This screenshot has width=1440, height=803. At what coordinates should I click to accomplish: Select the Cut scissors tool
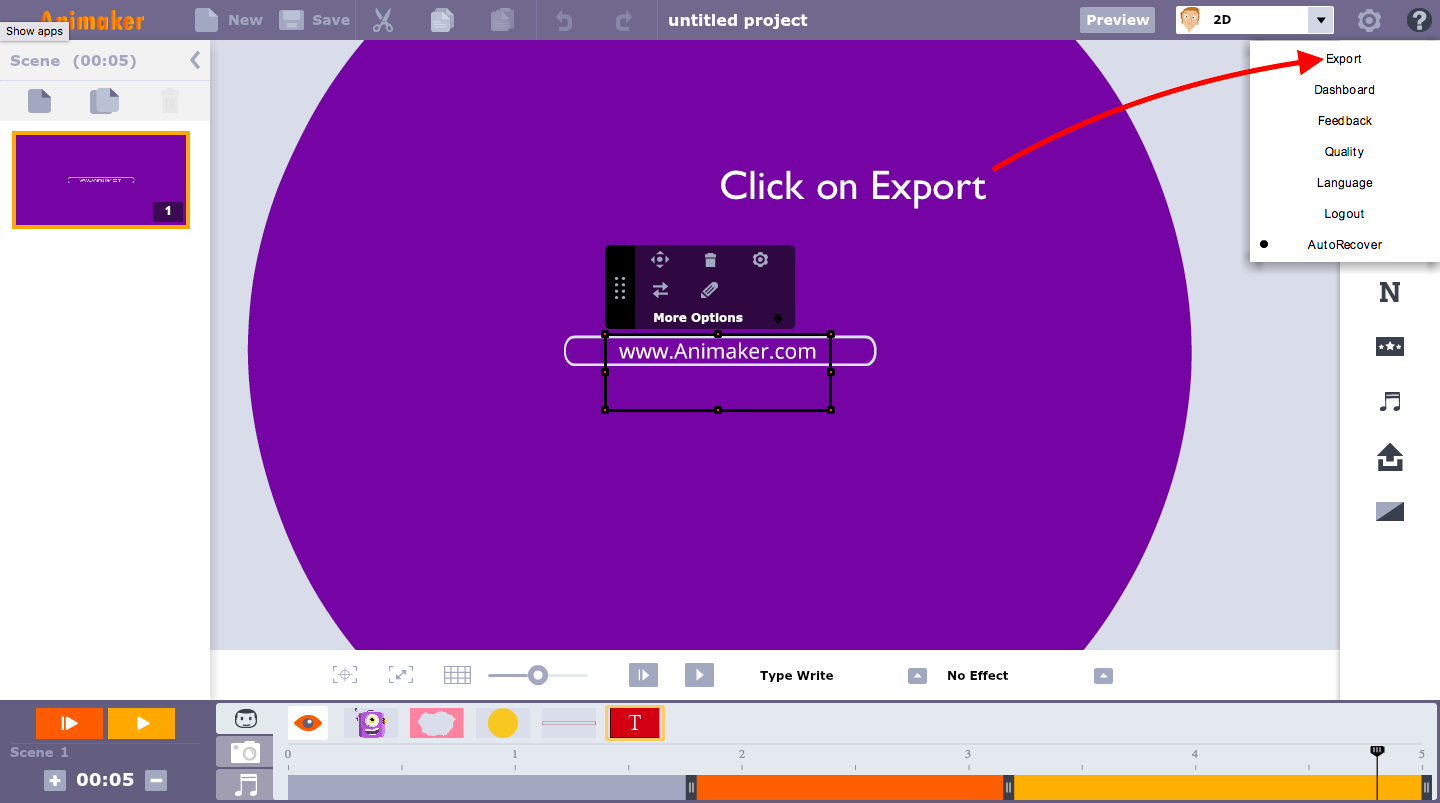tap(383, 20)
